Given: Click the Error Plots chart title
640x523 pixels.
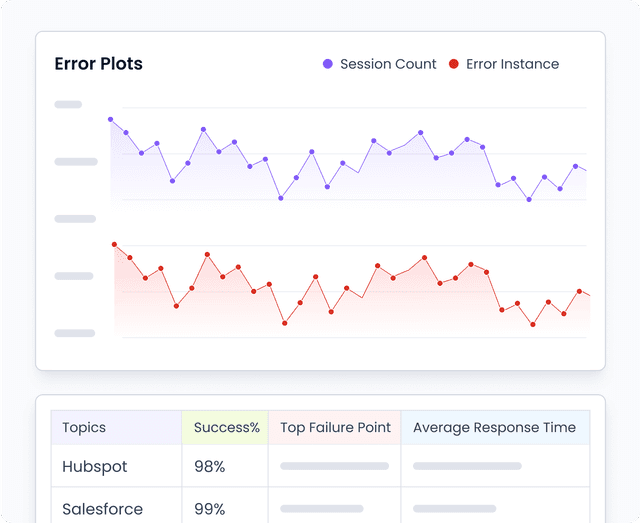Looking at the screenshot, I should pyautogui.click(x=99, y=64).
